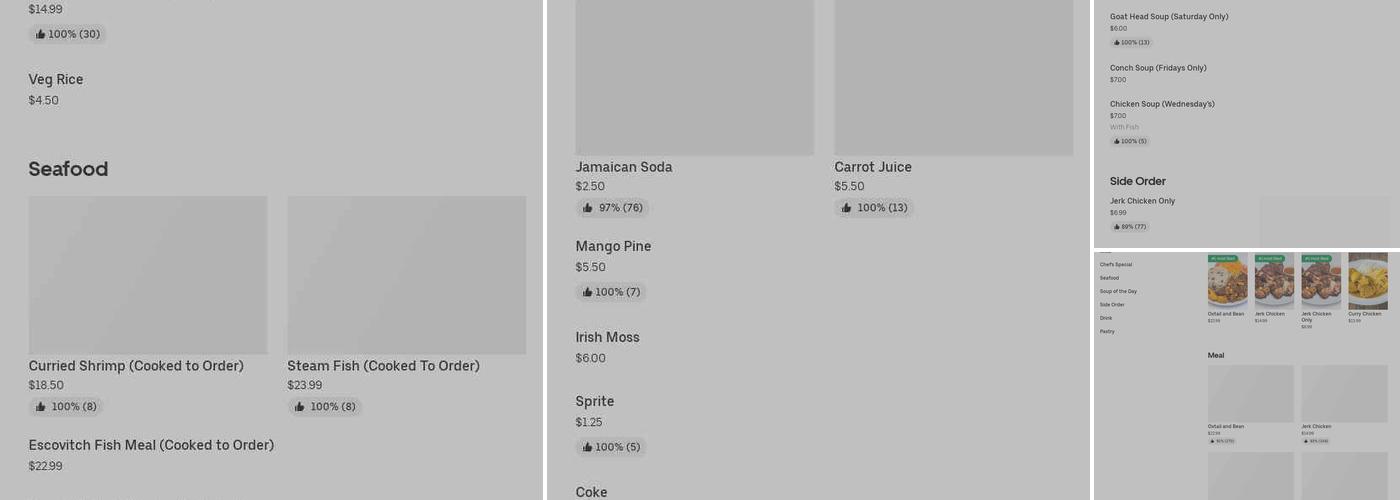Select Chef's Special in sidebar categories
The width and height of the screenshot is (1400, 500).
pyautogui.click(x=1116, y=265)
